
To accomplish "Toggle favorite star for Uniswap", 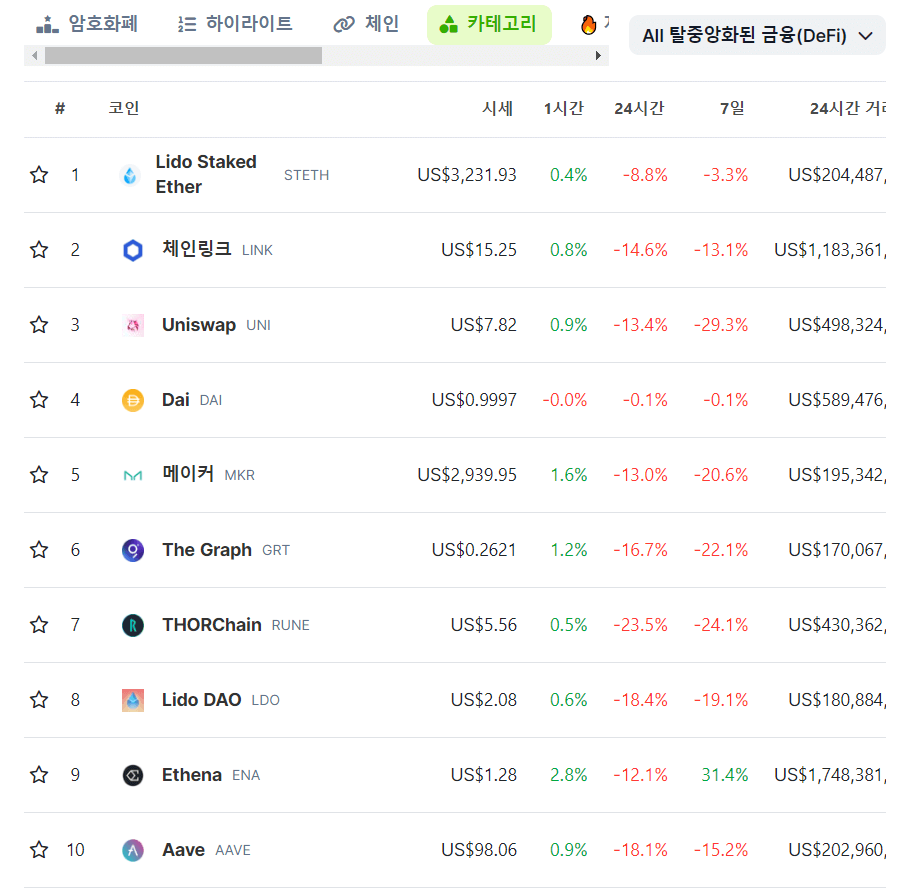I will coord(39,325).
